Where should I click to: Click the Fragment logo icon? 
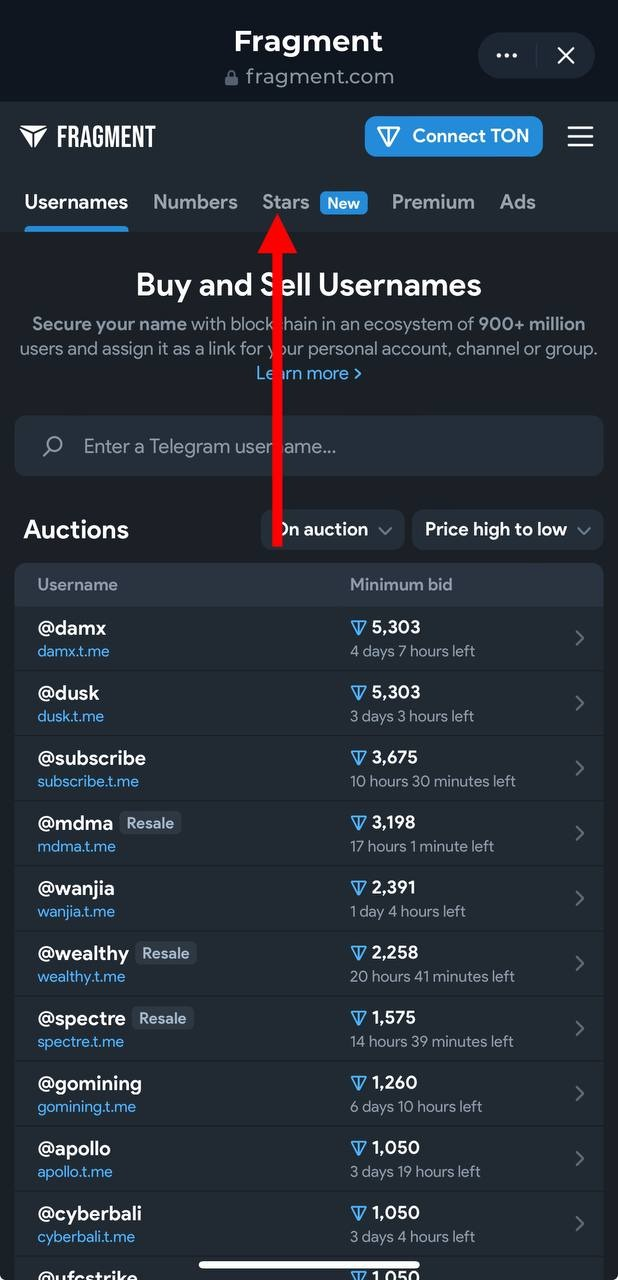(33, 137)
